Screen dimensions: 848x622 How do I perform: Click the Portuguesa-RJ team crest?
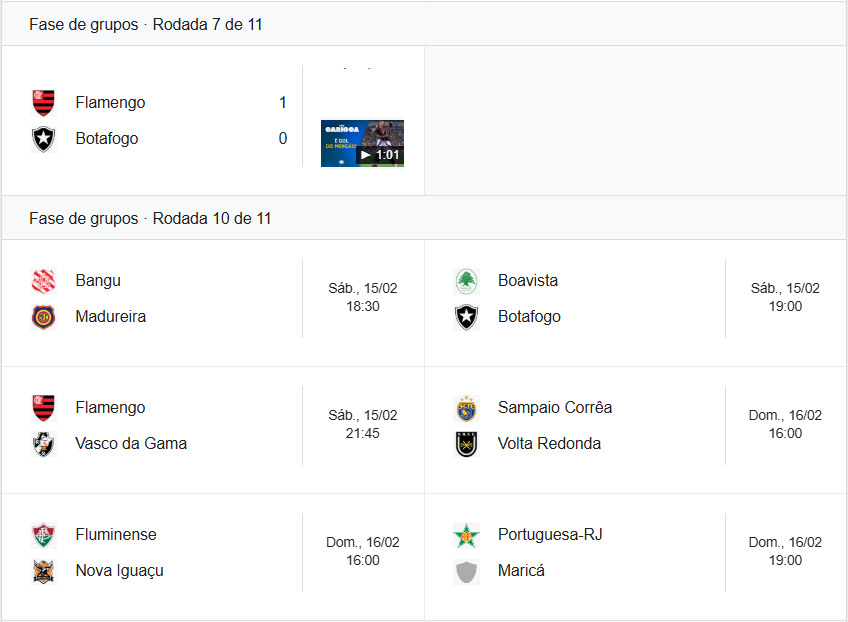tap(466, 535)
